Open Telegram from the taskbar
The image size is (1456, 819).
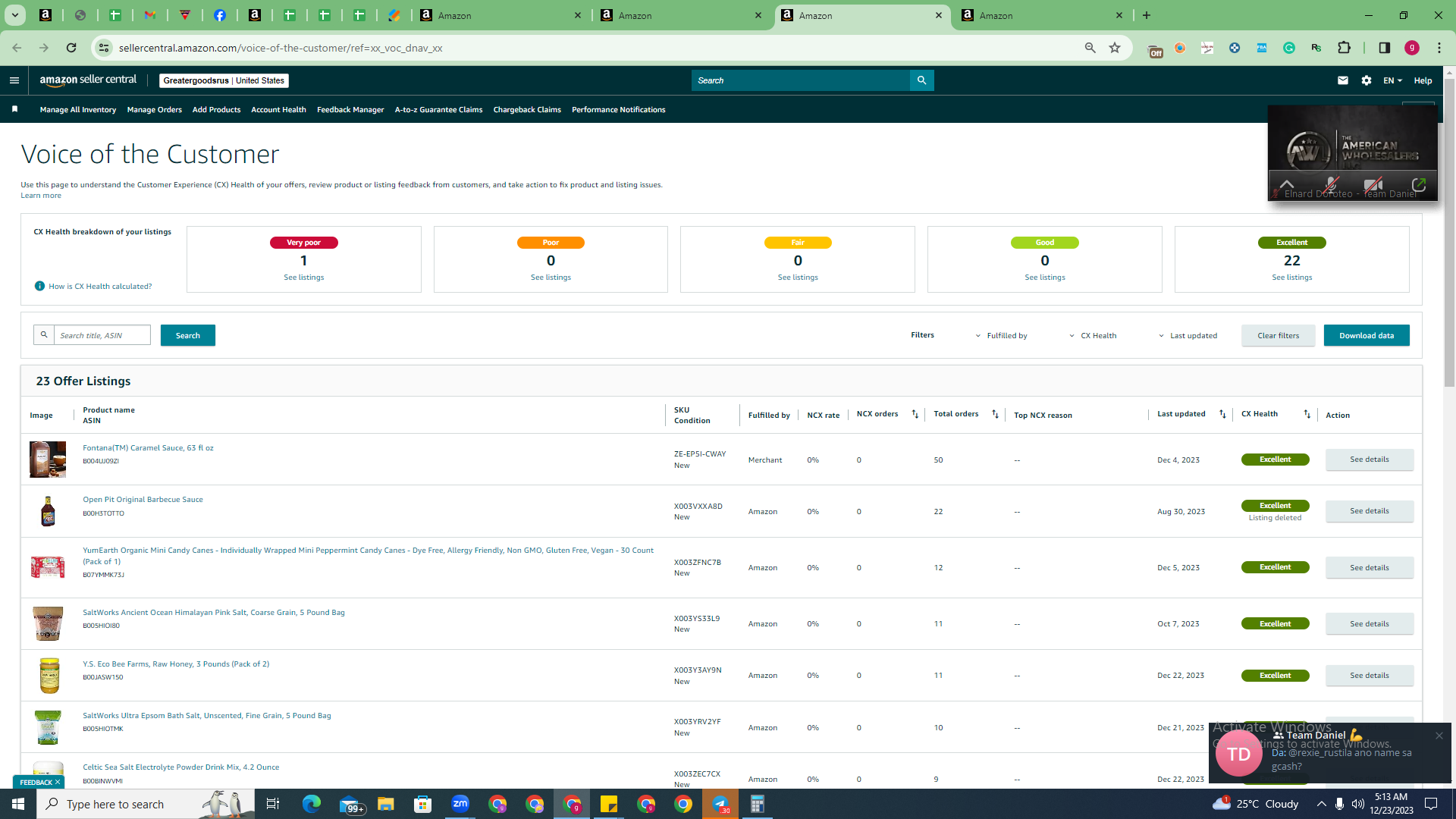720,804
